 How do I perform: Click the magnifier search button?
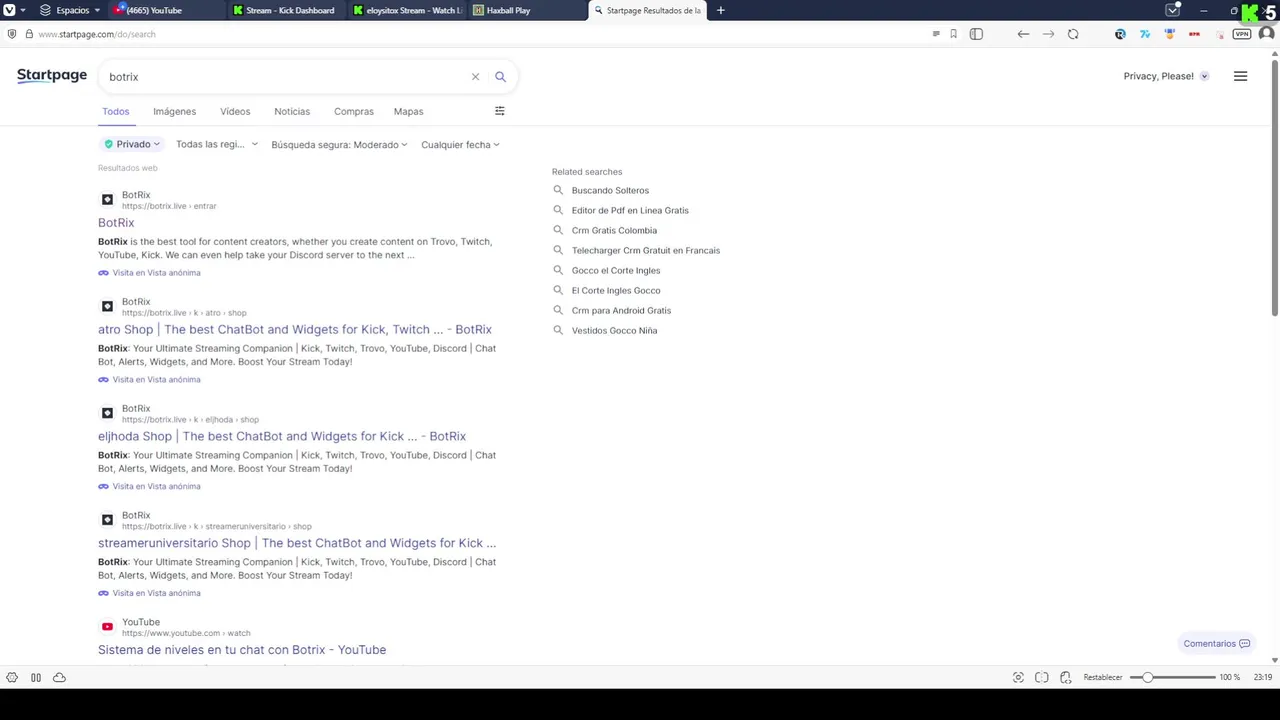click(x=500, y=77)
